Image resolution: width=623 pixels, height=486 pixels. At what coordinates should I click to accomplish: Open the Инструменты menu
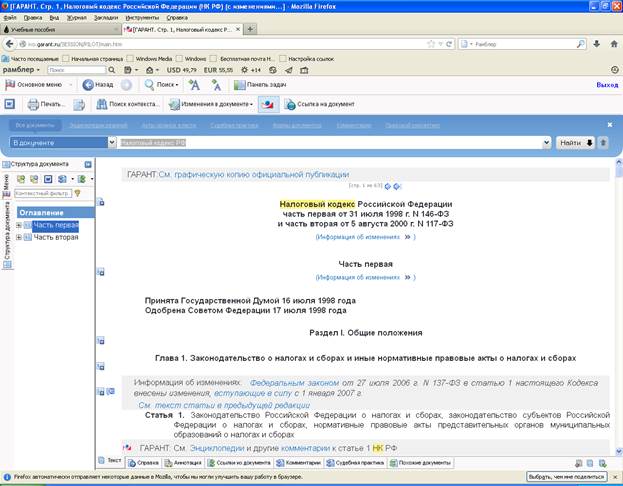(x=142, y=17)
